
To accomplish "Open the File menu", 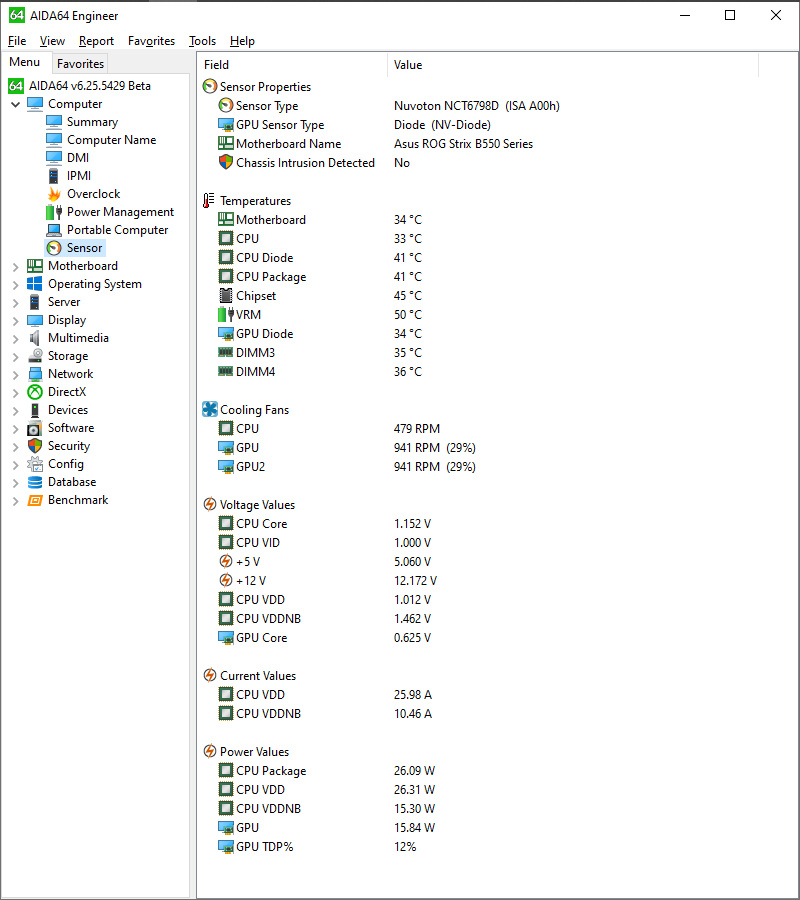I will pos(17,41).
